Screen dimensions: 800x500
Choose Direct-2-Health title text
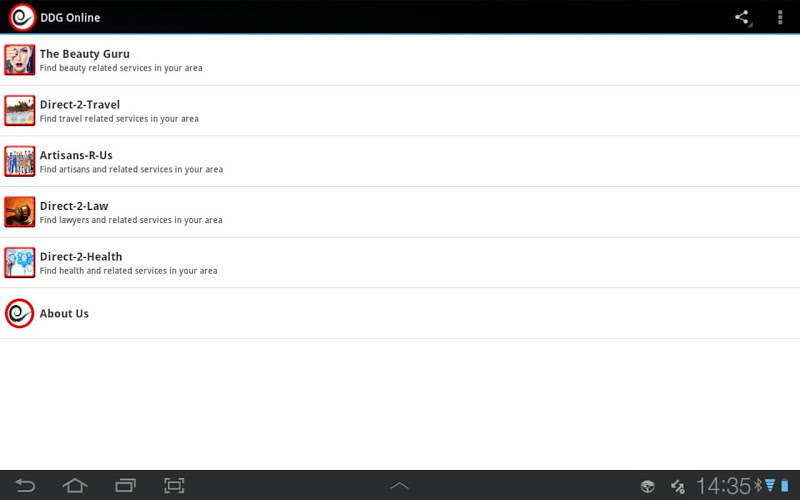(81, 256)
